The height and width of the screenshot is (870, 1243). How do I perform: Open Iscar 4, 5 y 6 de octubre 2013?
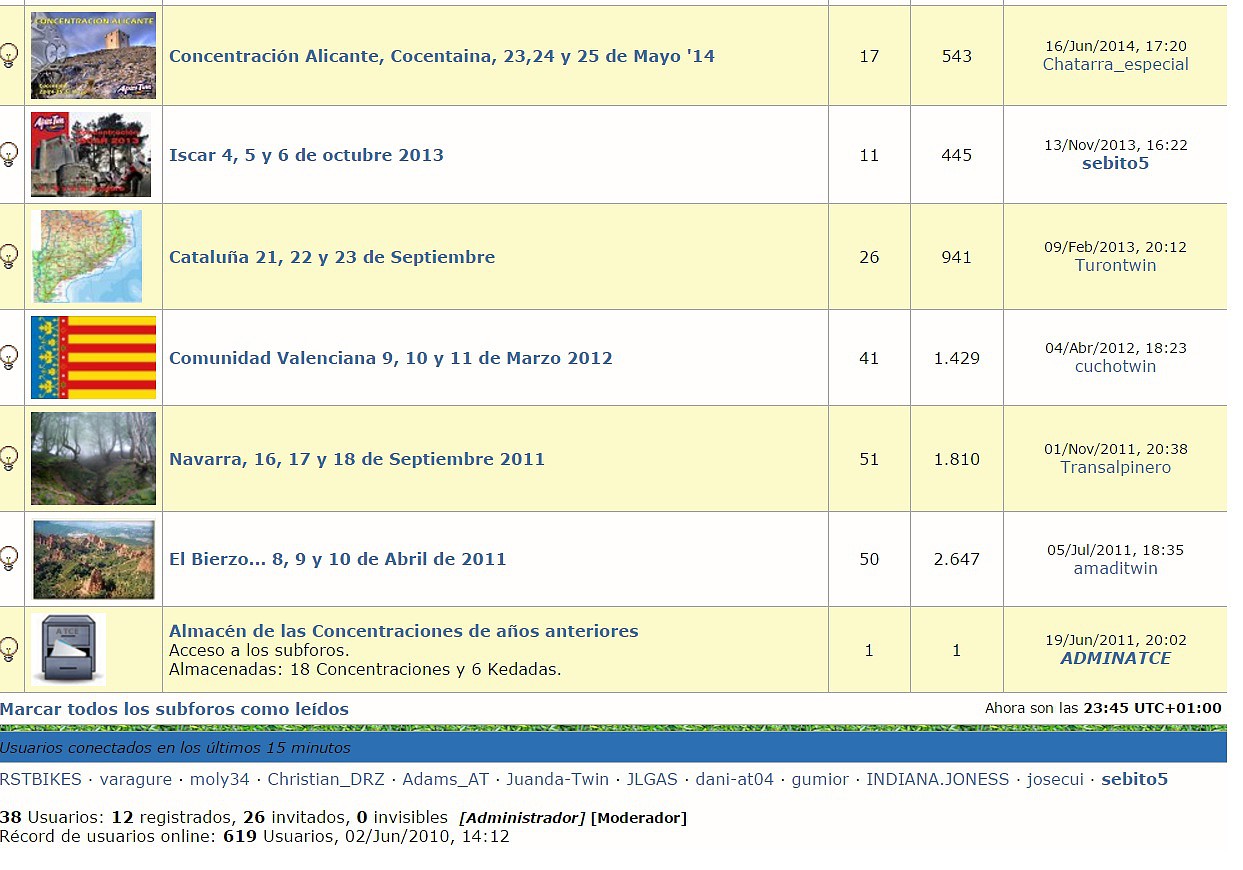pos(306,155)
